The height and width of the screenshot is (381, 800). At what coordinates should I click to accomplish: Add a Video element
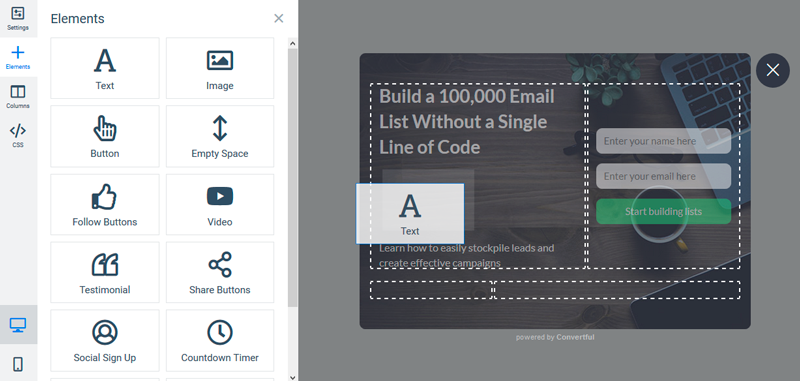coord(220,205)
